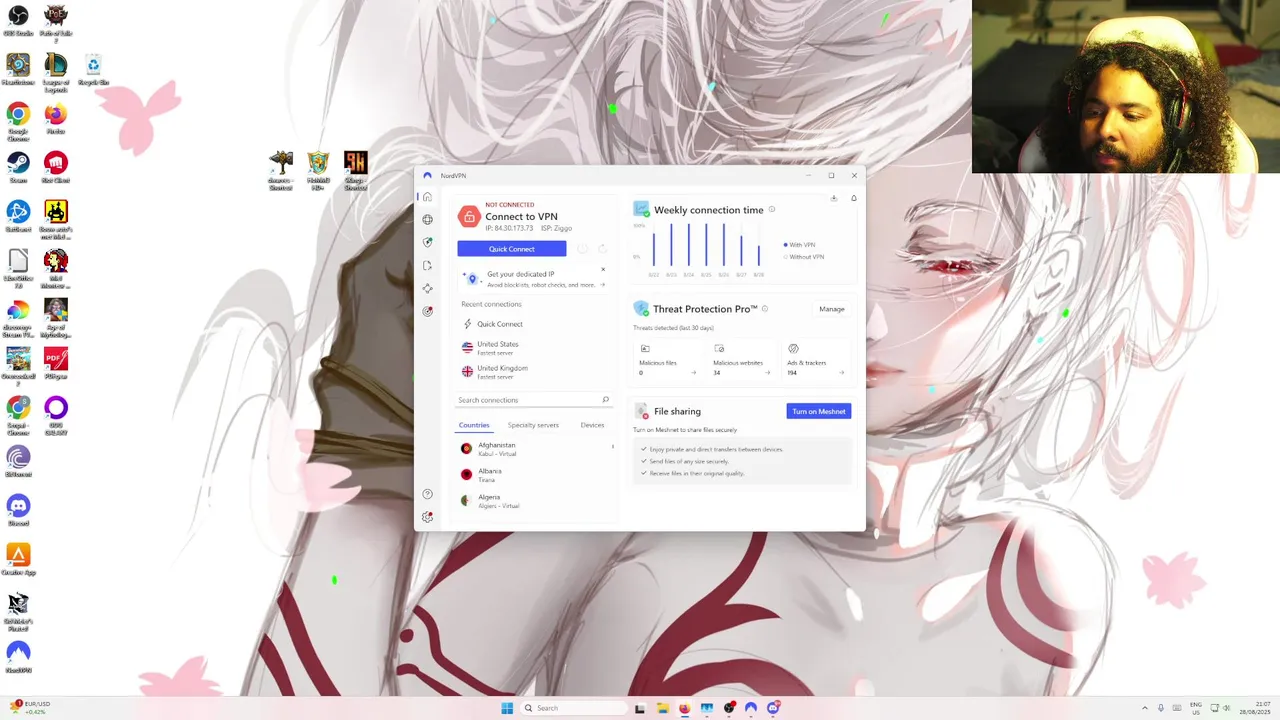The image size is (1280, 720).
Task: Open File Explorer from the taskbar
Action: click(662, 708)
